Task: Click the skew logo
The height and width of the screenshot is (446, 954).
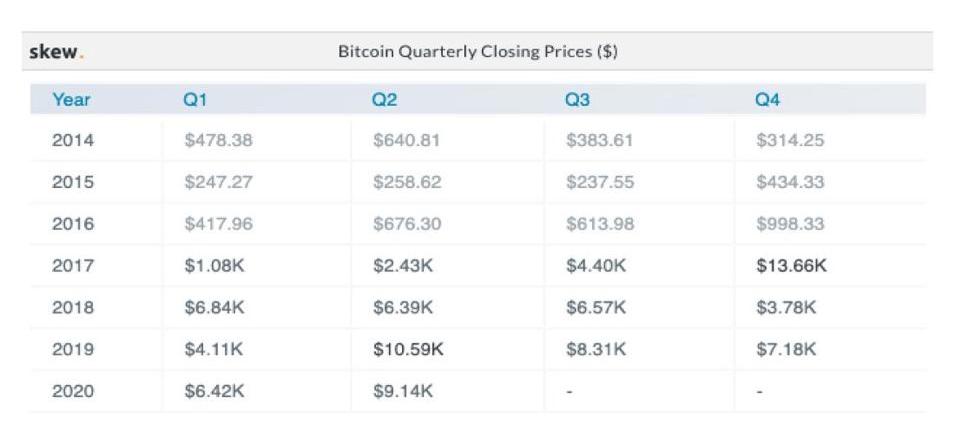Action: pyautogui.click(x=57, y=52)
